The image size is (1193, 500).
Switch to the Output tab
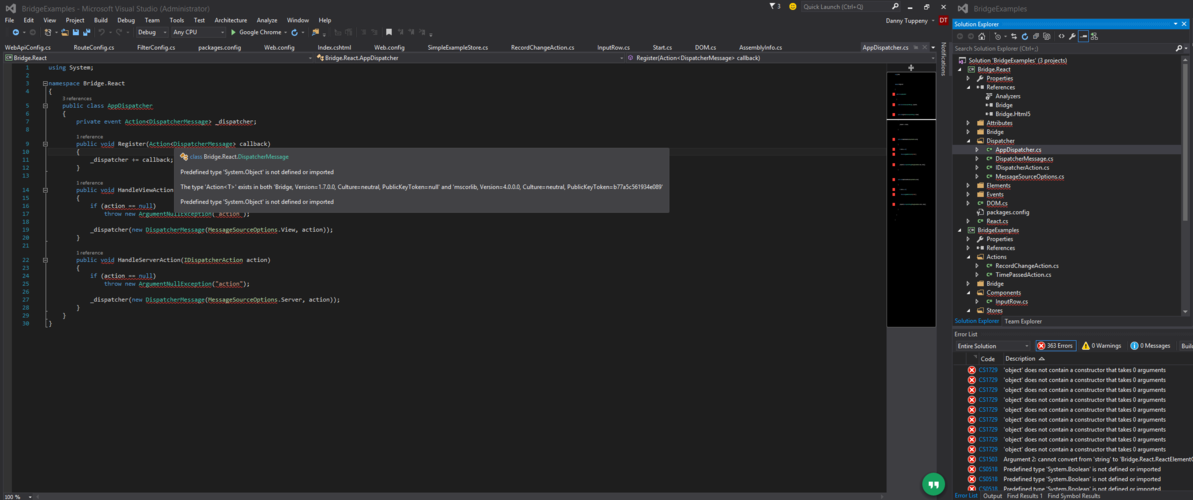coord(992,495)
